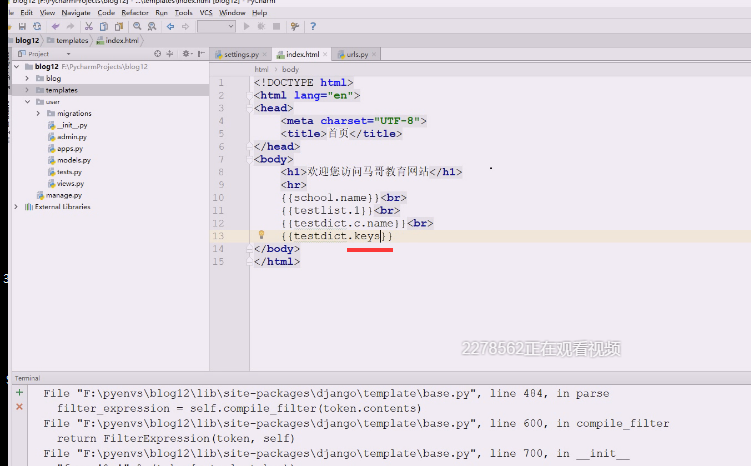Click the intention lightbulb on line 13

tap(261, 234)
